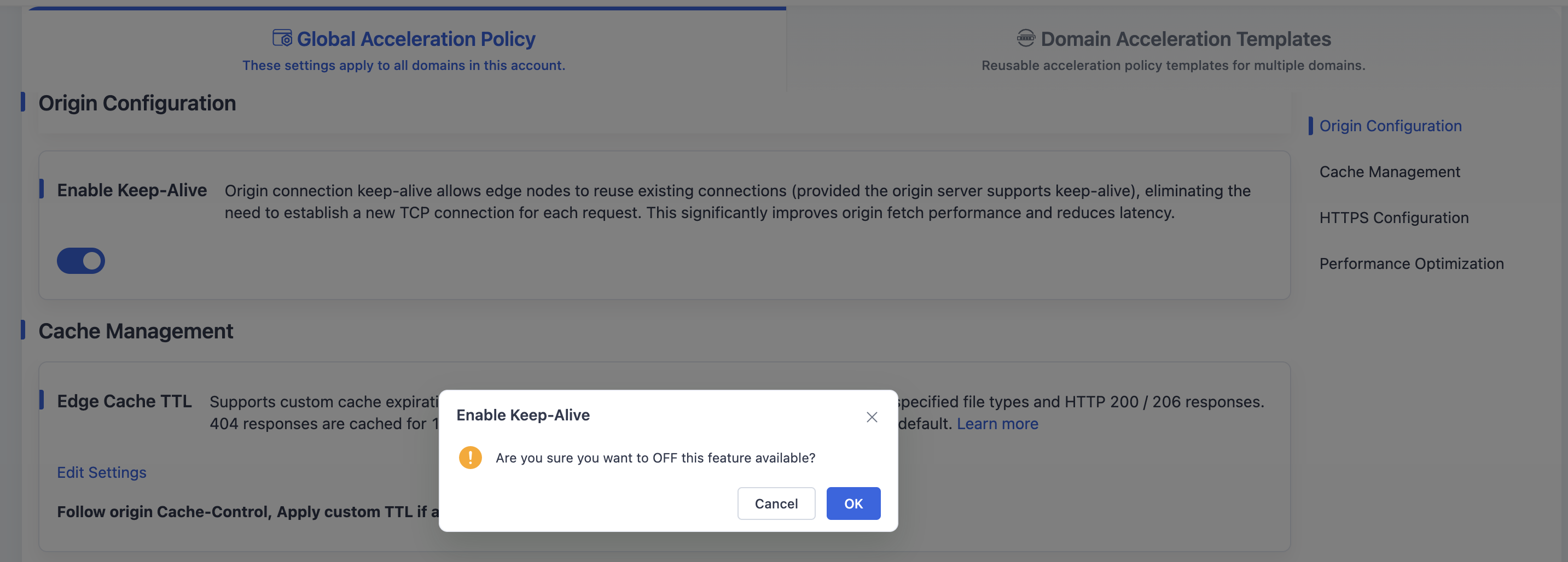Go to HTTPS Configuration in side navigation
Screen dimensions: 1568x562
coord(1394,218)
